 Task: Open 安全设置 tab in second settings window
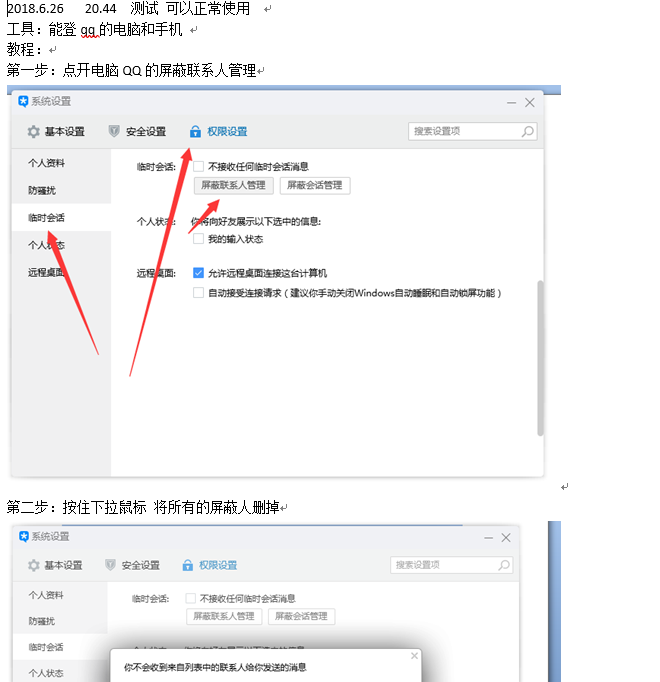click(x=141, y=565)
